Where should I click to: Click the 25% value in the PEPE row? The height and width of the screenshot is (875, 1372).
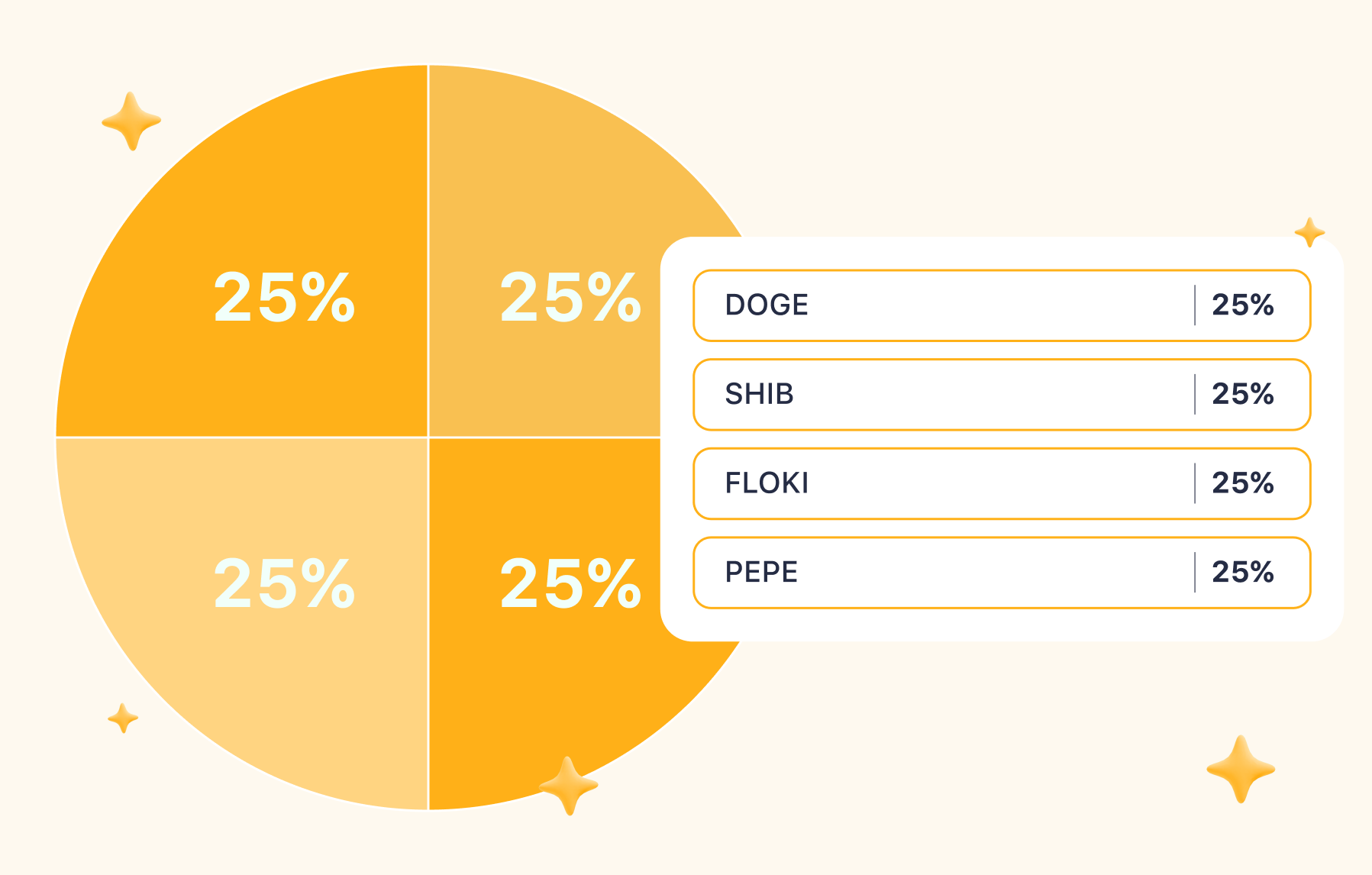pos(1243,573)
